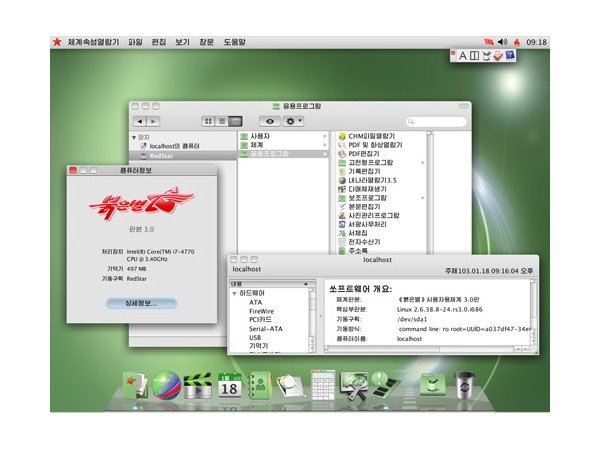
Task: Click the file manager search field
Action: pos(436,122)
